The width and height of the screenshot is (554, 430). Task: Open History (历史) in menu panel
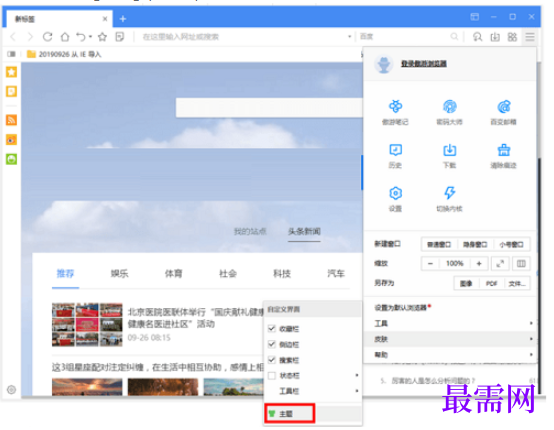[395, 156]
